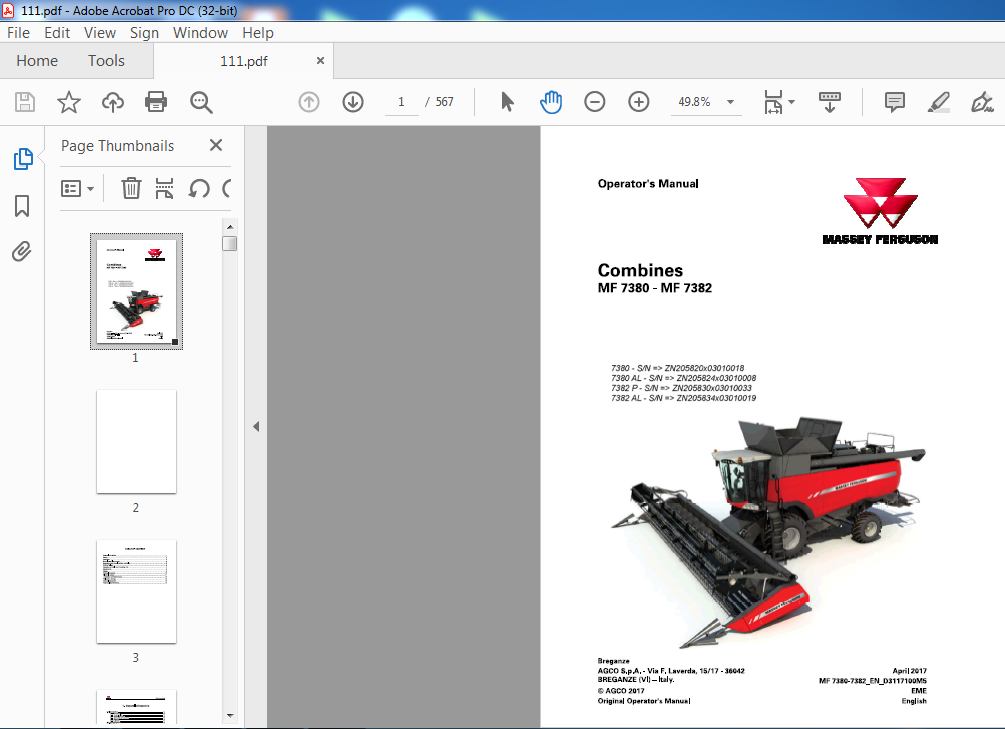Open the Edit menu
This screenshot has height=729, width=1005.
click(x=57, y=33)
